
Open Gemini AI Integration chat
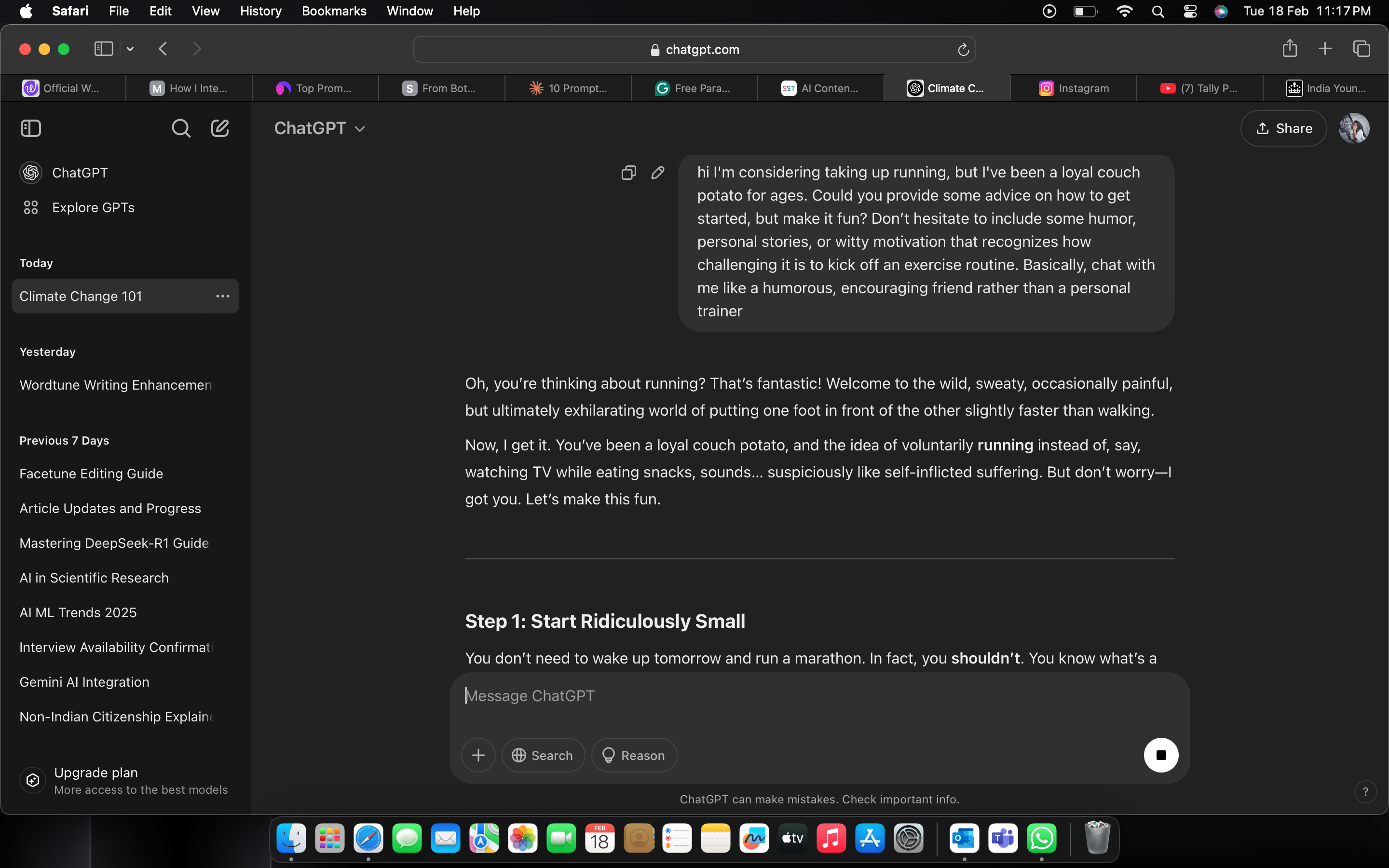[x=125, y=682]
